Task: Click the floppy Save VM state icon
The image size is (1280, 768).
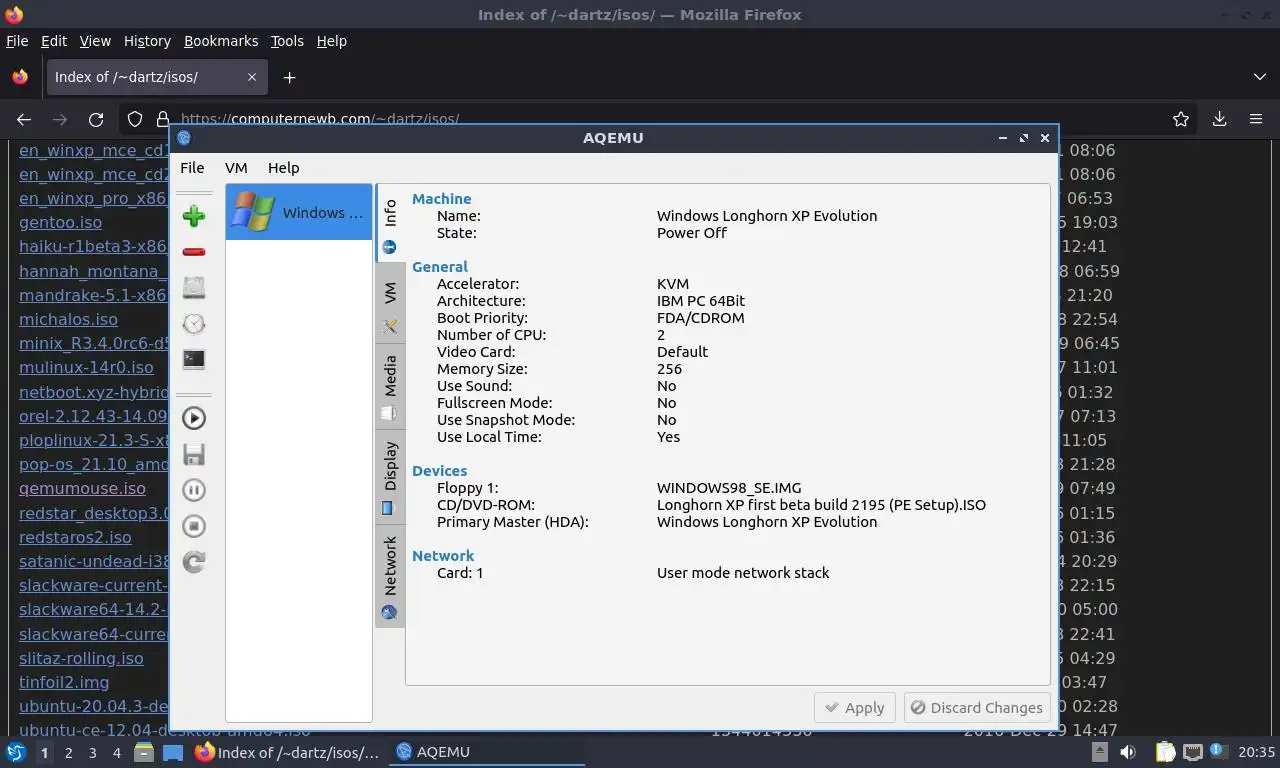Action: pyautogui.click(x=194, y=455)
